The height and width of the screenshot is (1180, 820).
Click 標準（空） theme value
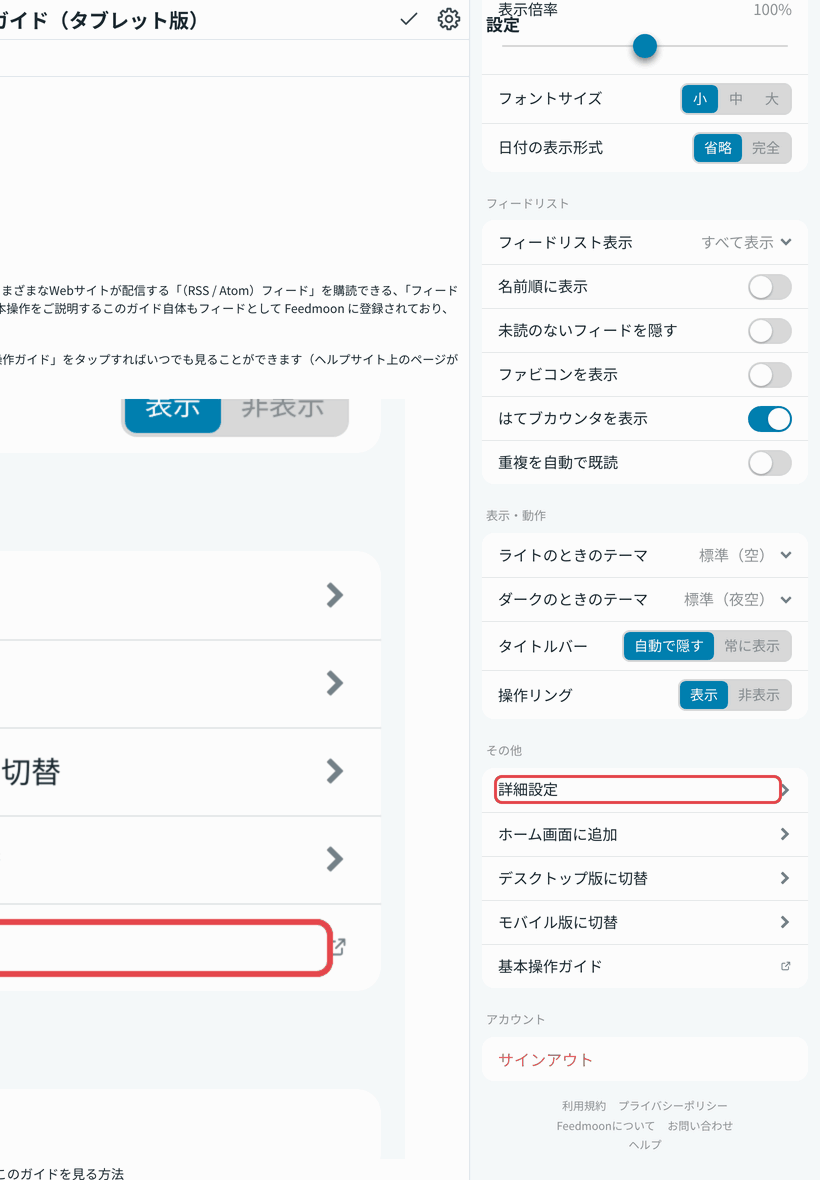point(732,555)
